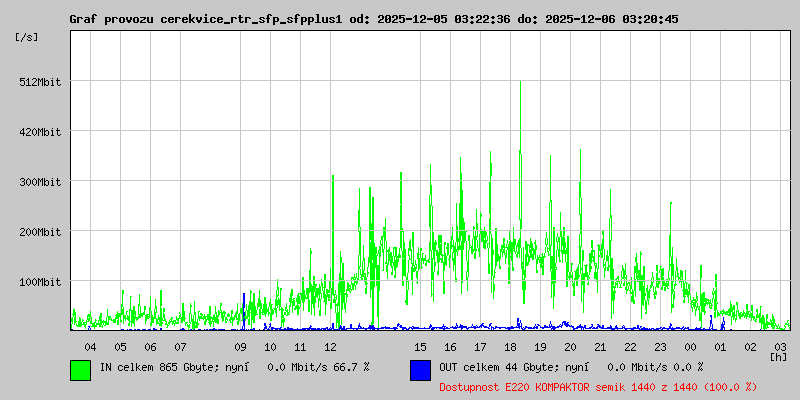Pick hour 12 on the time axis
The height and width of the screenshot is (400, 800).
pyautogui.click(x=330, y=347)
